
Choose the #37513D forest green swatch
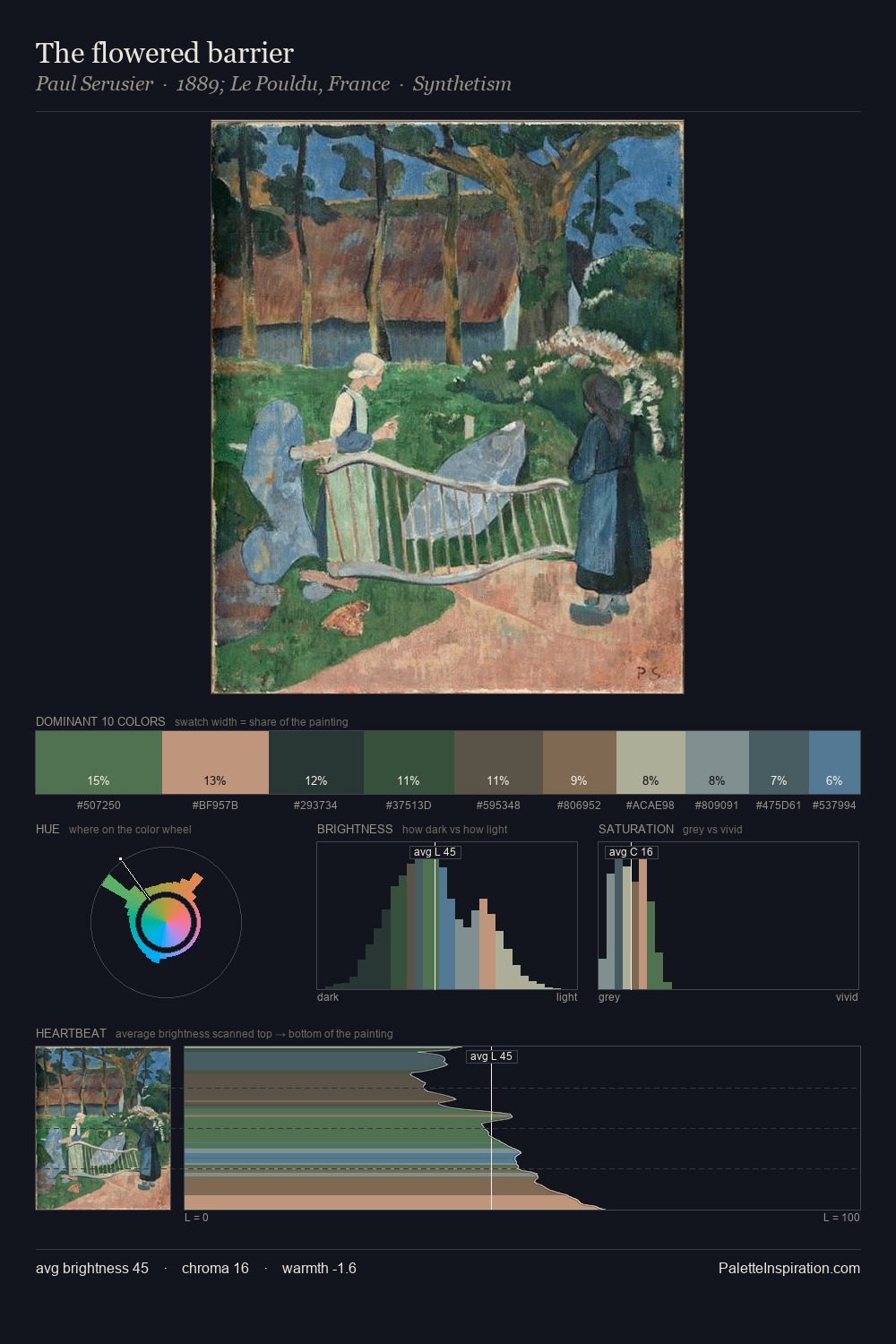point(409,762)
